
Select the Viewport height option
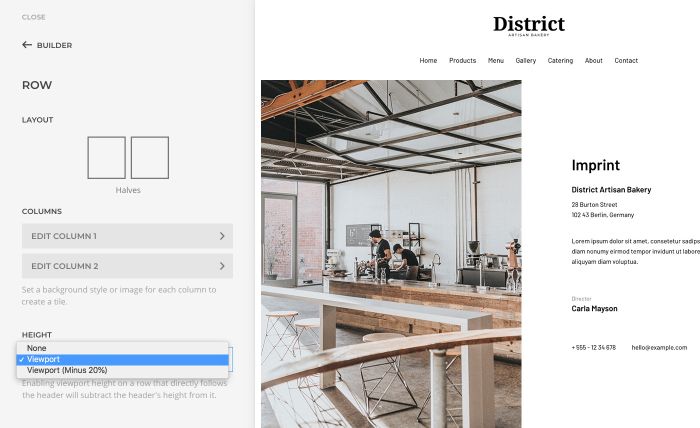coord(43,359)
